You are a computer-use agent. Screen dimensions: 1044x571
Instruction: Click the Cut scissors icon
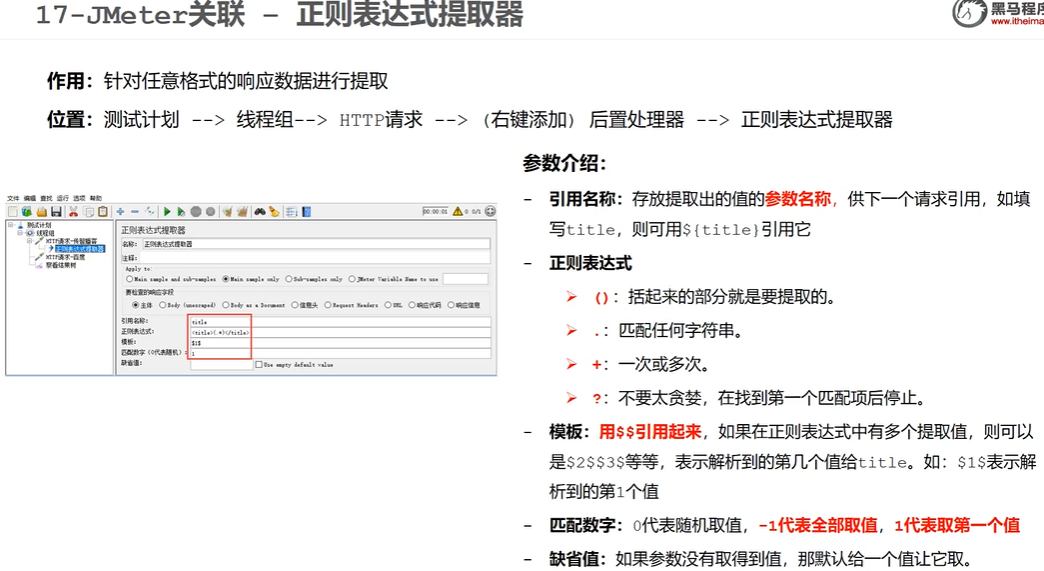point(73,212)
